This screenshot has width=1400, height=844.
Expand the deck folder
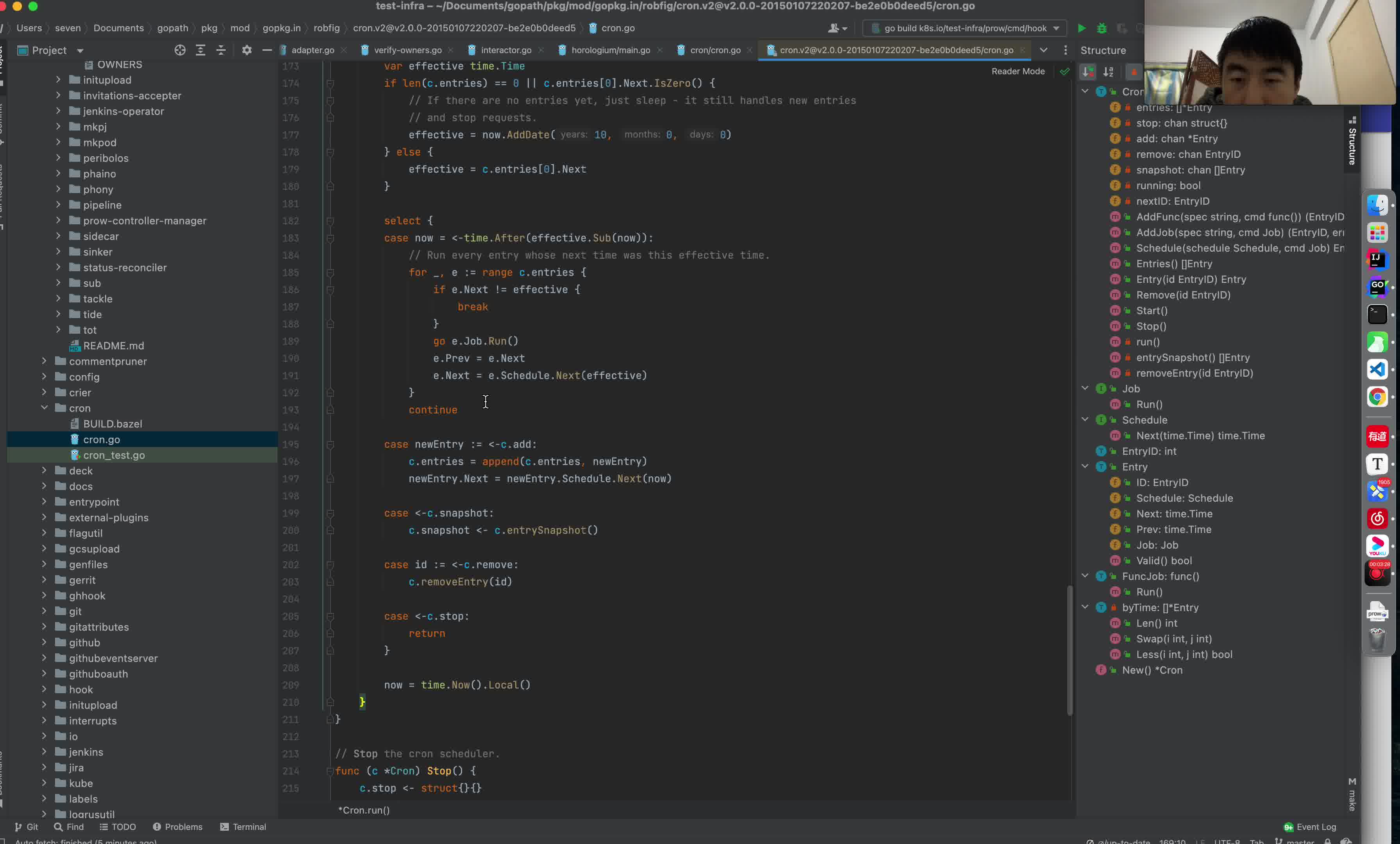44,470
